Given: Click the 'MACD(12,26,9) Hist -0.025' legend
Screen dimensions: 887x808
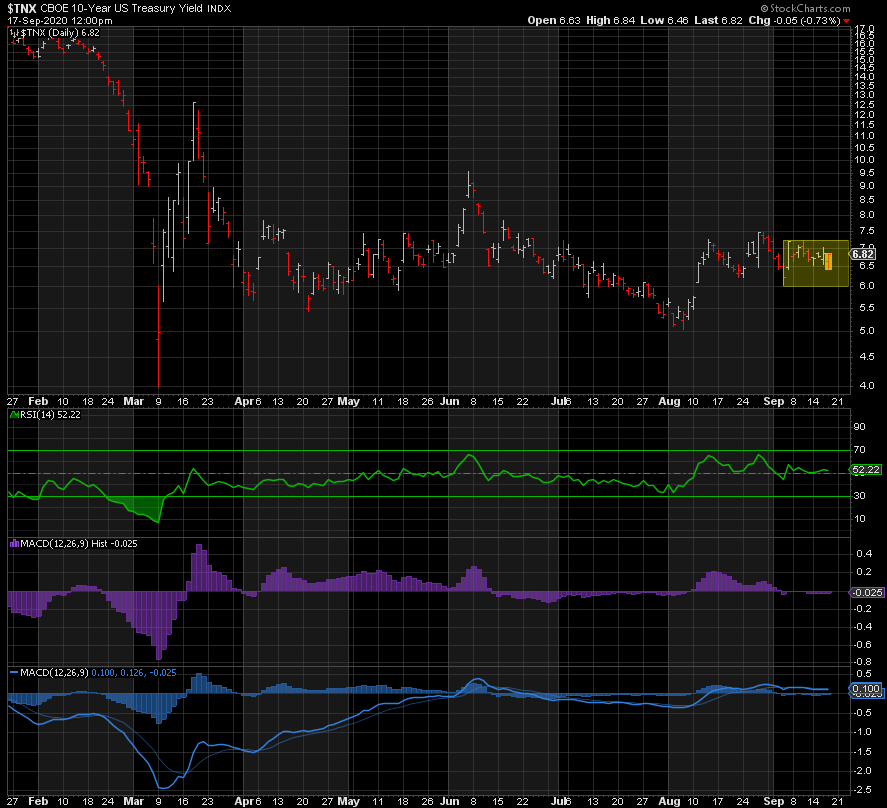Looking at the screenshot, I should 79,544.
